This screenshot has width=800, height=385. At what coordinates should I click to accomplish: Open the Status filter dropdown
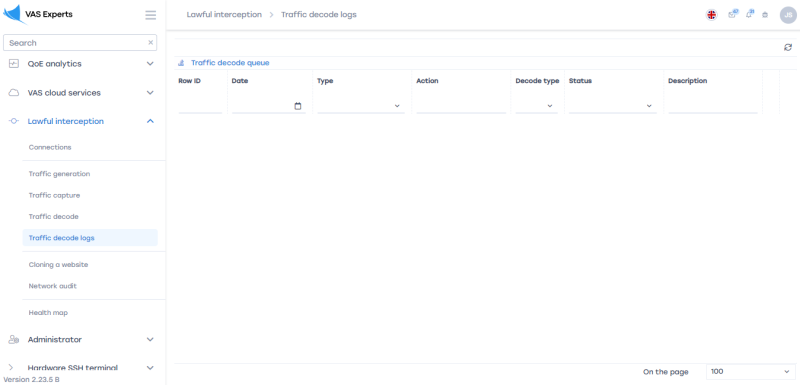[613, 106]
